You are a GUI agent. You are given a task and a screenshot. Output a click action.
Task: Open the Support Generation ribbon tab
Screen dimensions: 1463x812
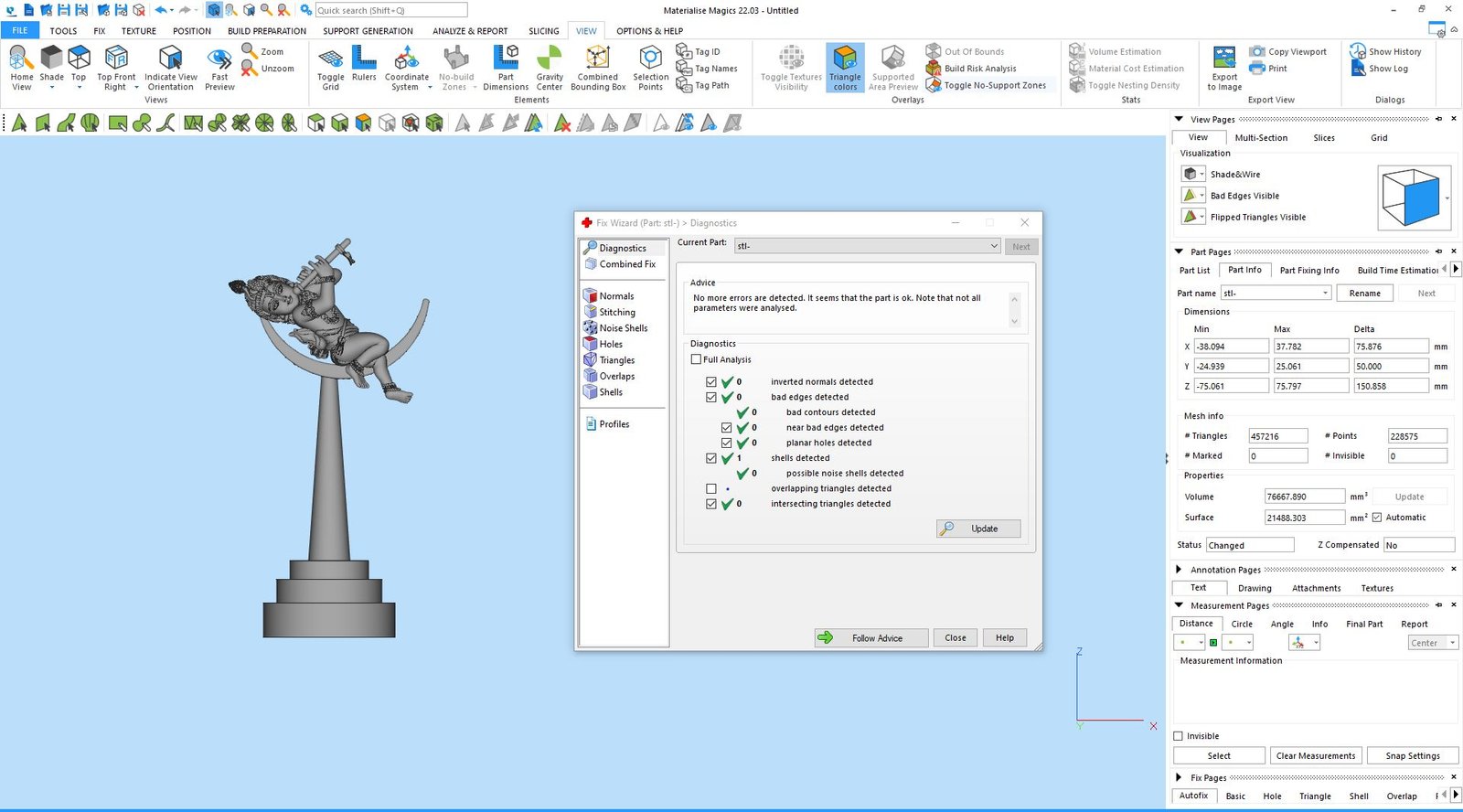[368, 31]
